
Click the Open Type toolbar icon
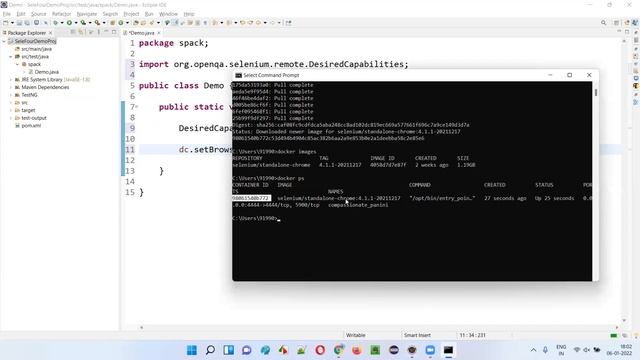pyautogui.click(x=136, y=23)
